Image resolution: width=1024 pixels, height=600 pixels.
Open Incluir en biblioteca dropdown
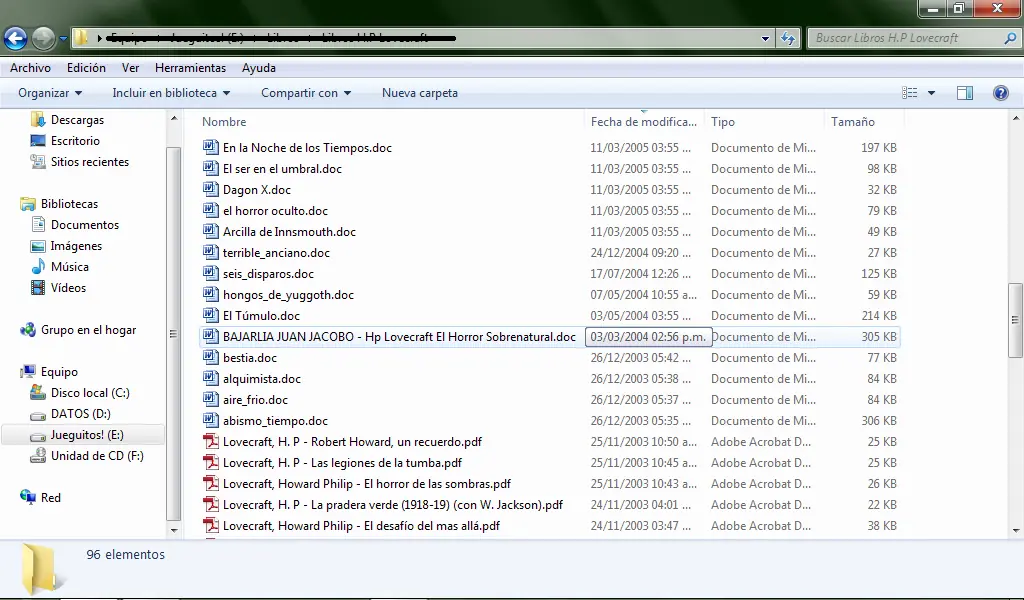click(171, 93)
